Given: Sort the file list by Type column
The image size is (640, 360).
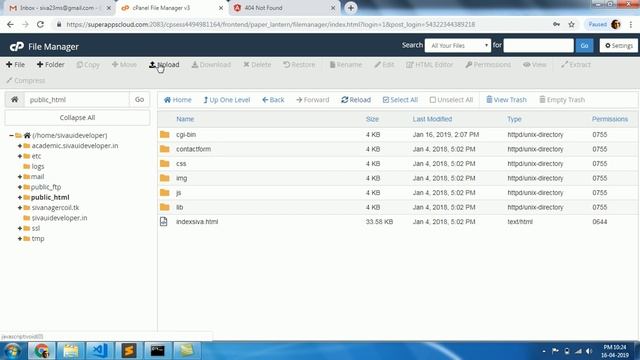Looking at the screenshot, I should pyautogui.click(x=514, y=119).
